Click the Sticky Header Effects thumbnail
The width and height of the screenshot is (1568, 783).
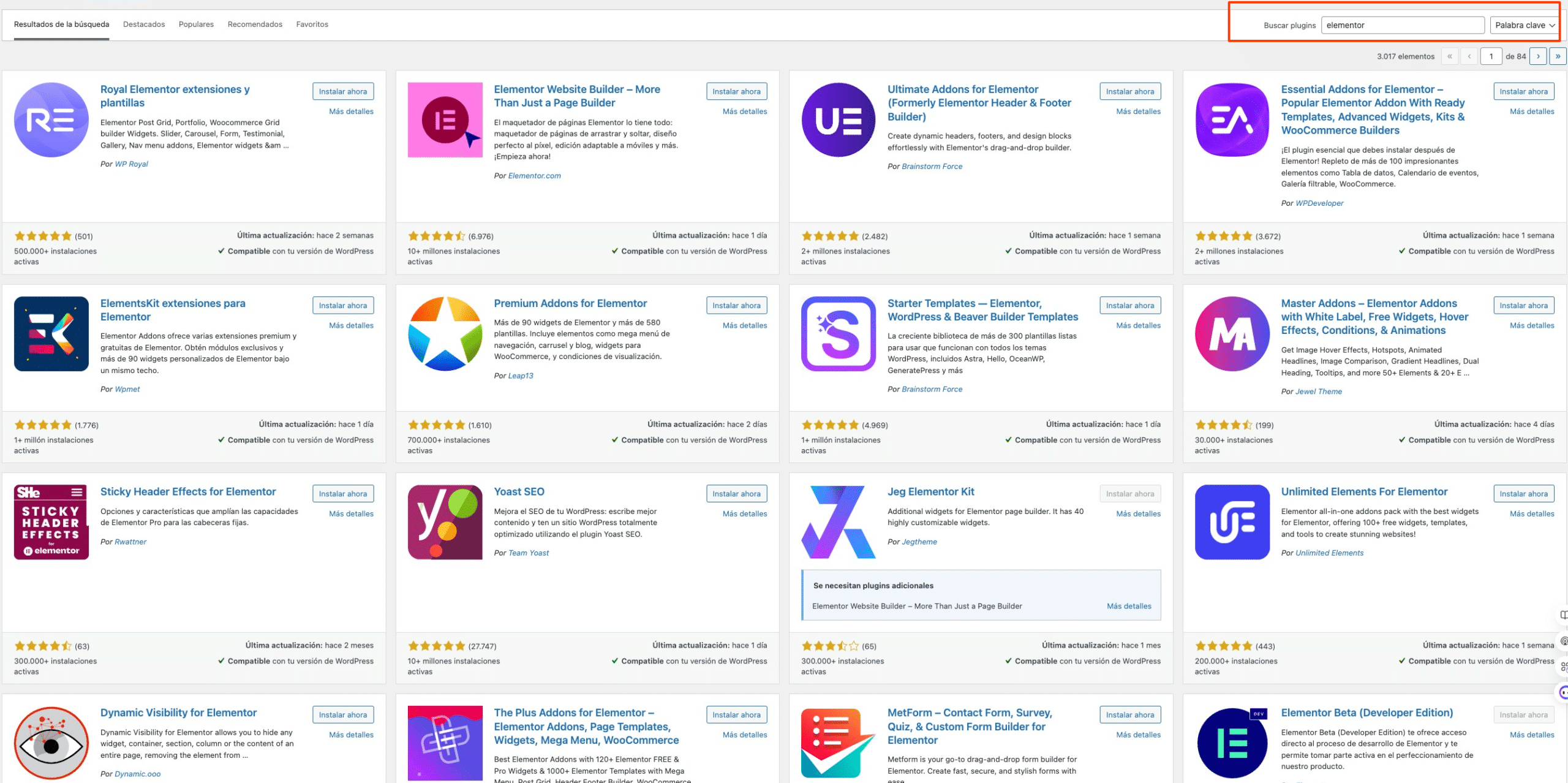tap(51, 522)
